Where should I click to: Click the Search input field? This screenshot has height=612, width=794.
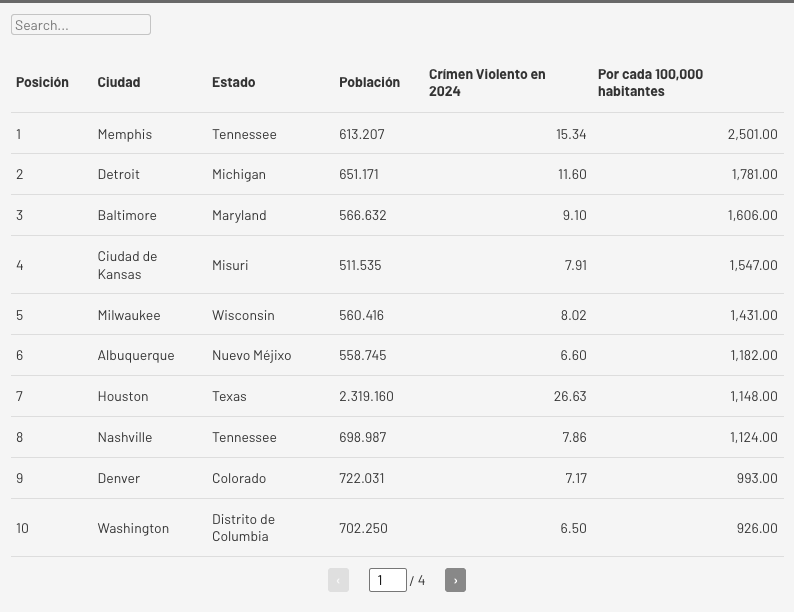[81, 25]
